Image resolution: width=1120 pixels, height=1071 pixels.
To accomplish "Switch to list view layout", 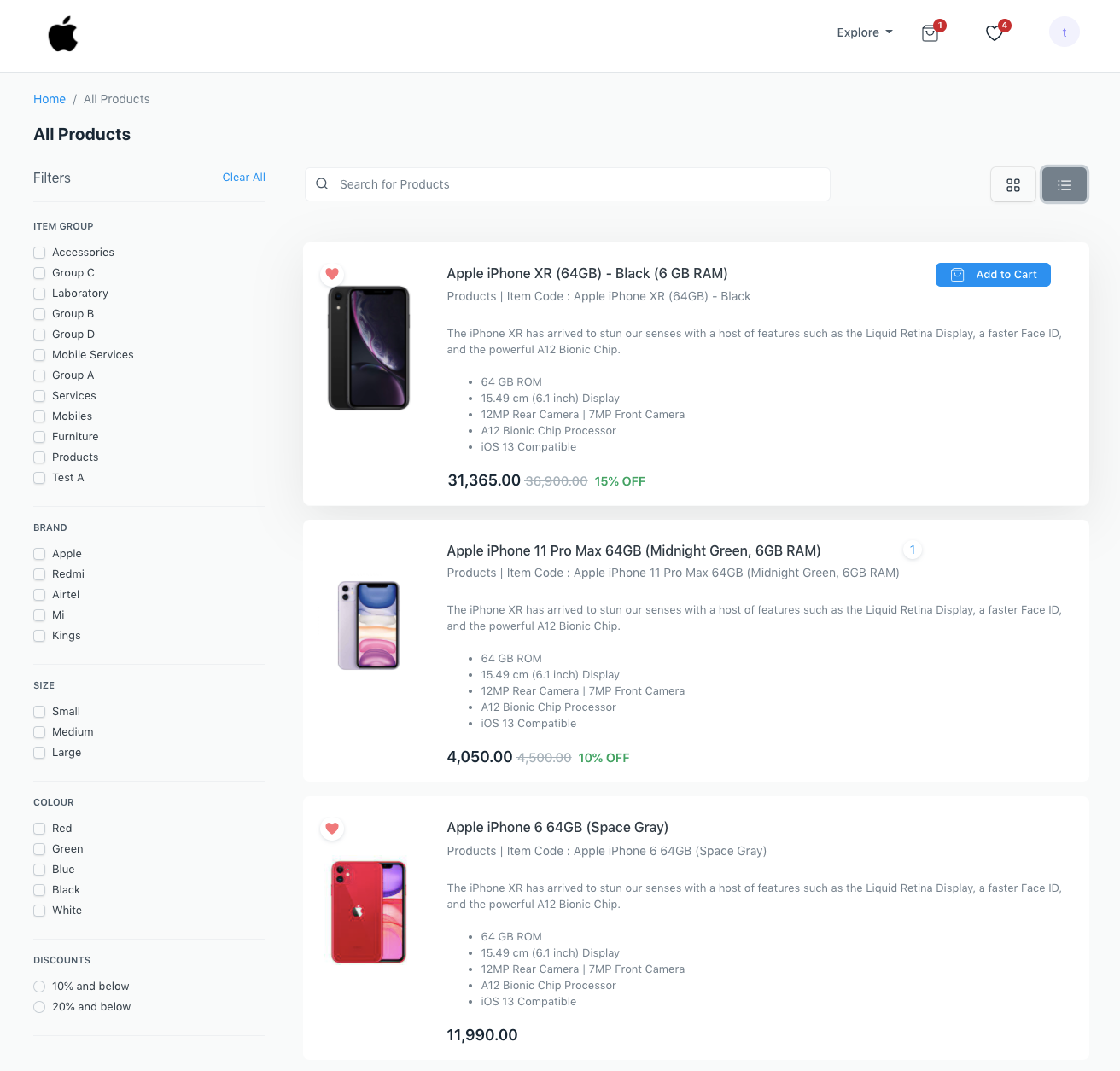I will pyautogui.click(x=1064, y=185).
